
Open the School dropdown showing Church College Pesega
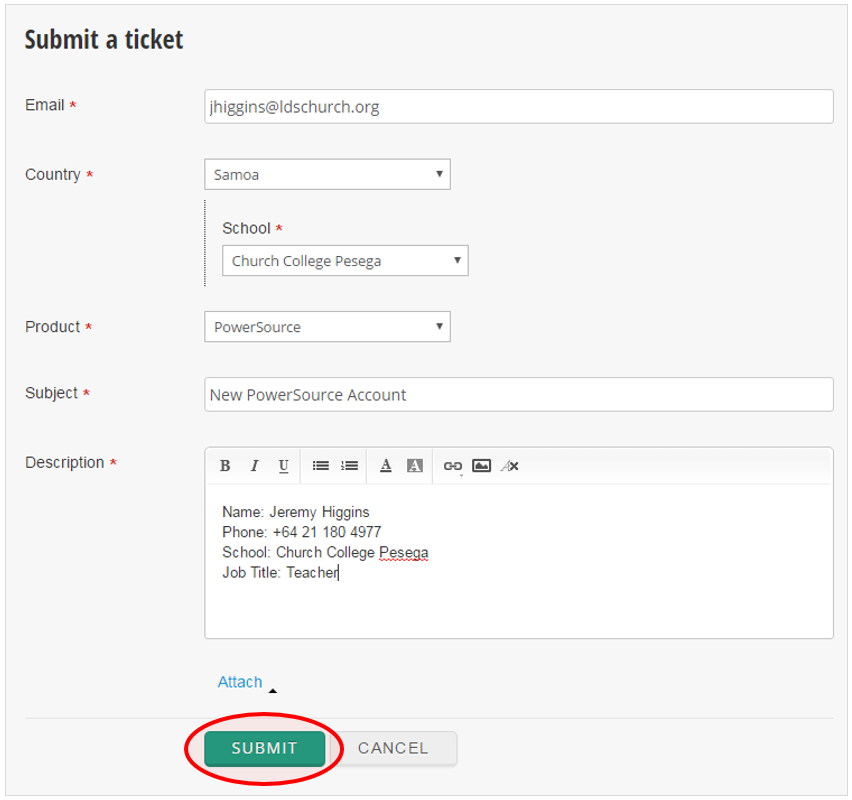(x=345, y=261)
